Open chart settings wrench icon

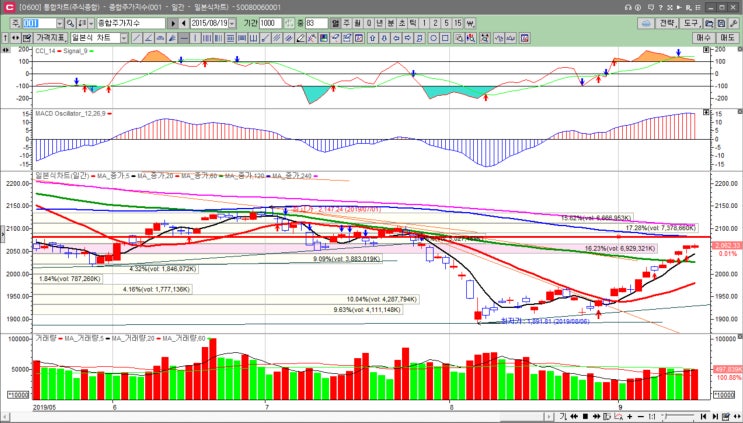pyautogui.click(x=733, y=23)
